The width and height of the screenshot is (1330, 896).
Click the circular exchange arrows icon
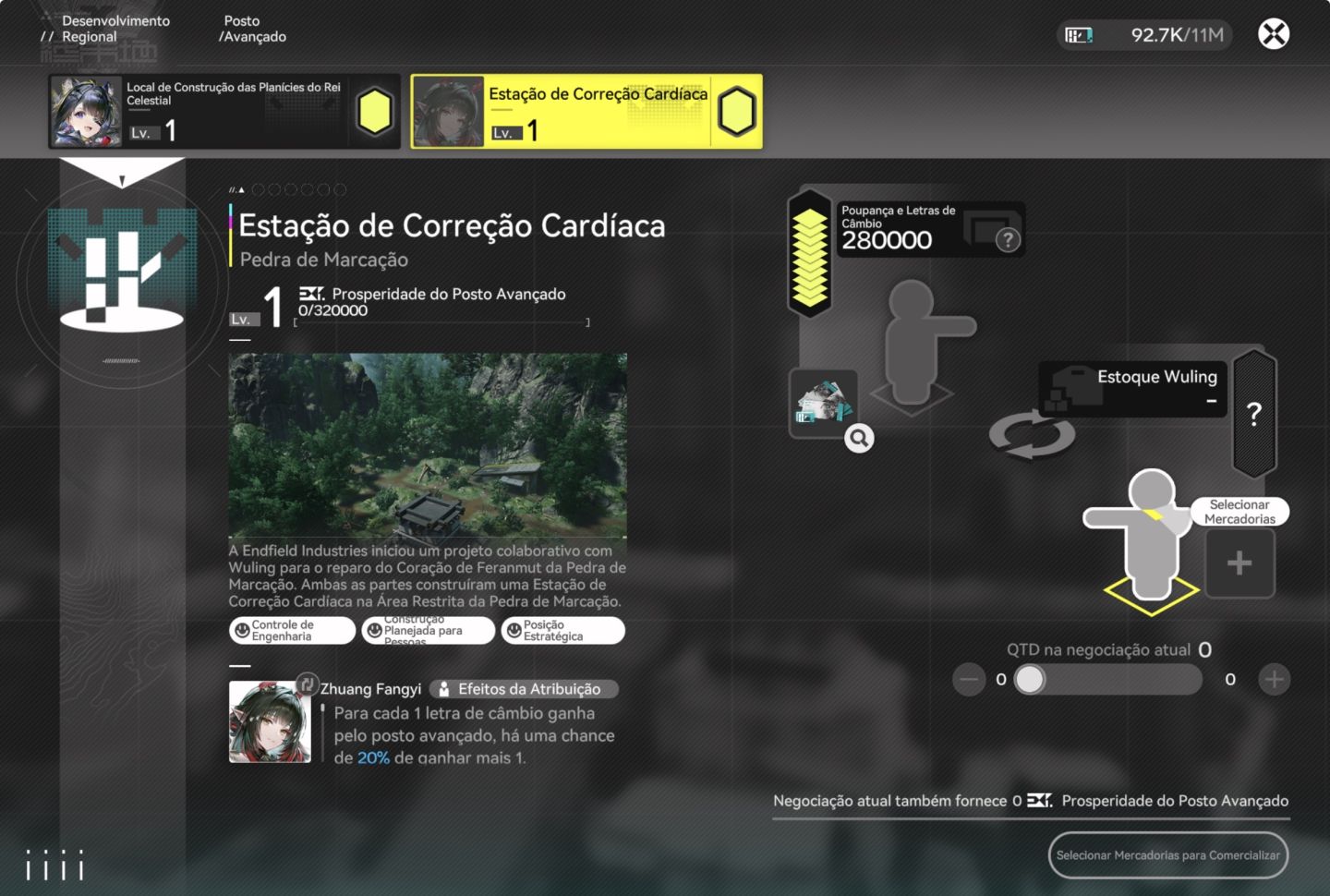[x=1032, y=436]
